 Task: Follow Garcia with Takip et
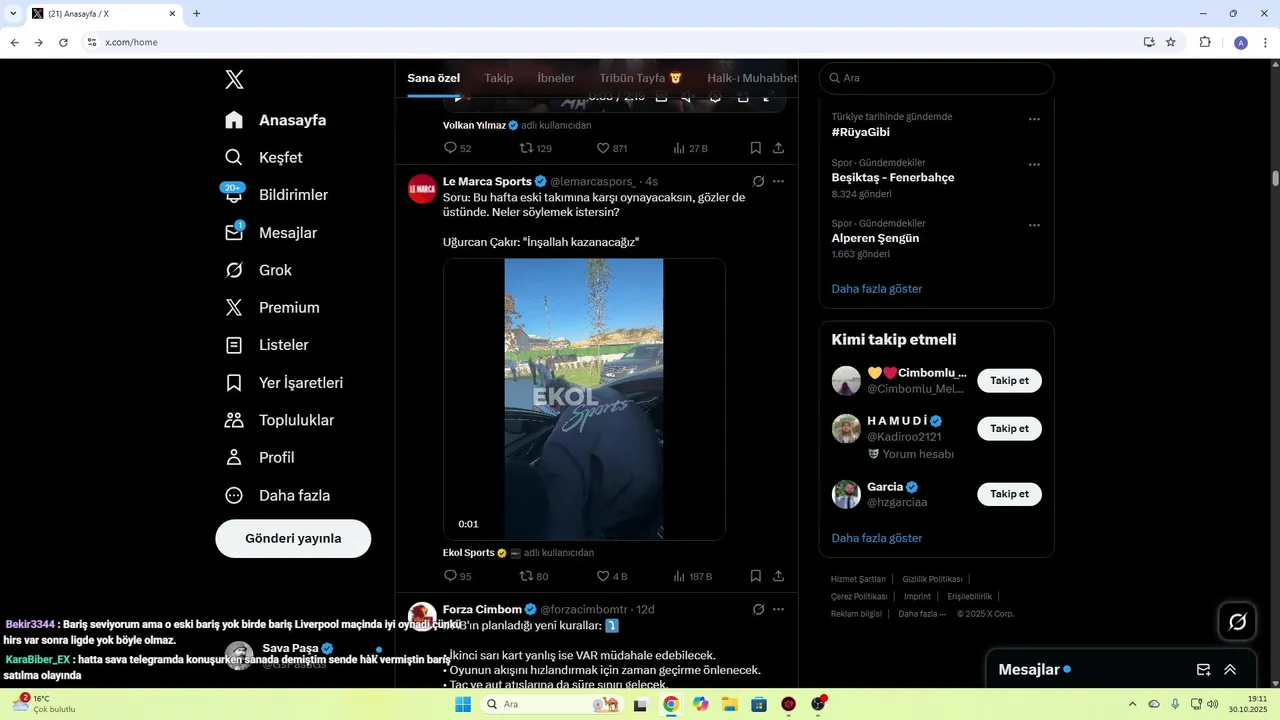pos(1009,494)
